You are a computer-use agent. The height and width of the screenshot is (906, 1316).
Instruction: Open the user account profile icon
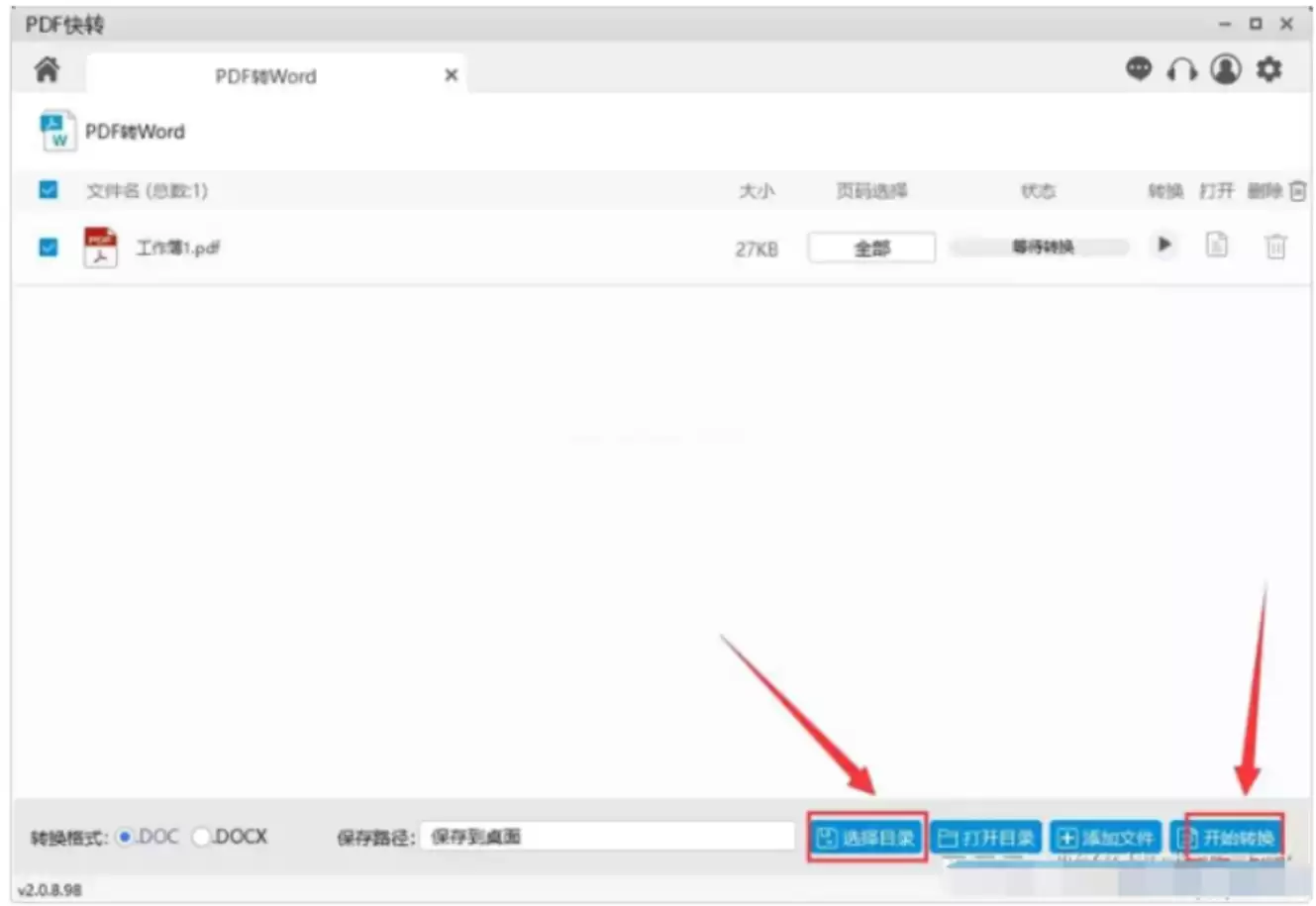(1225, 69)
